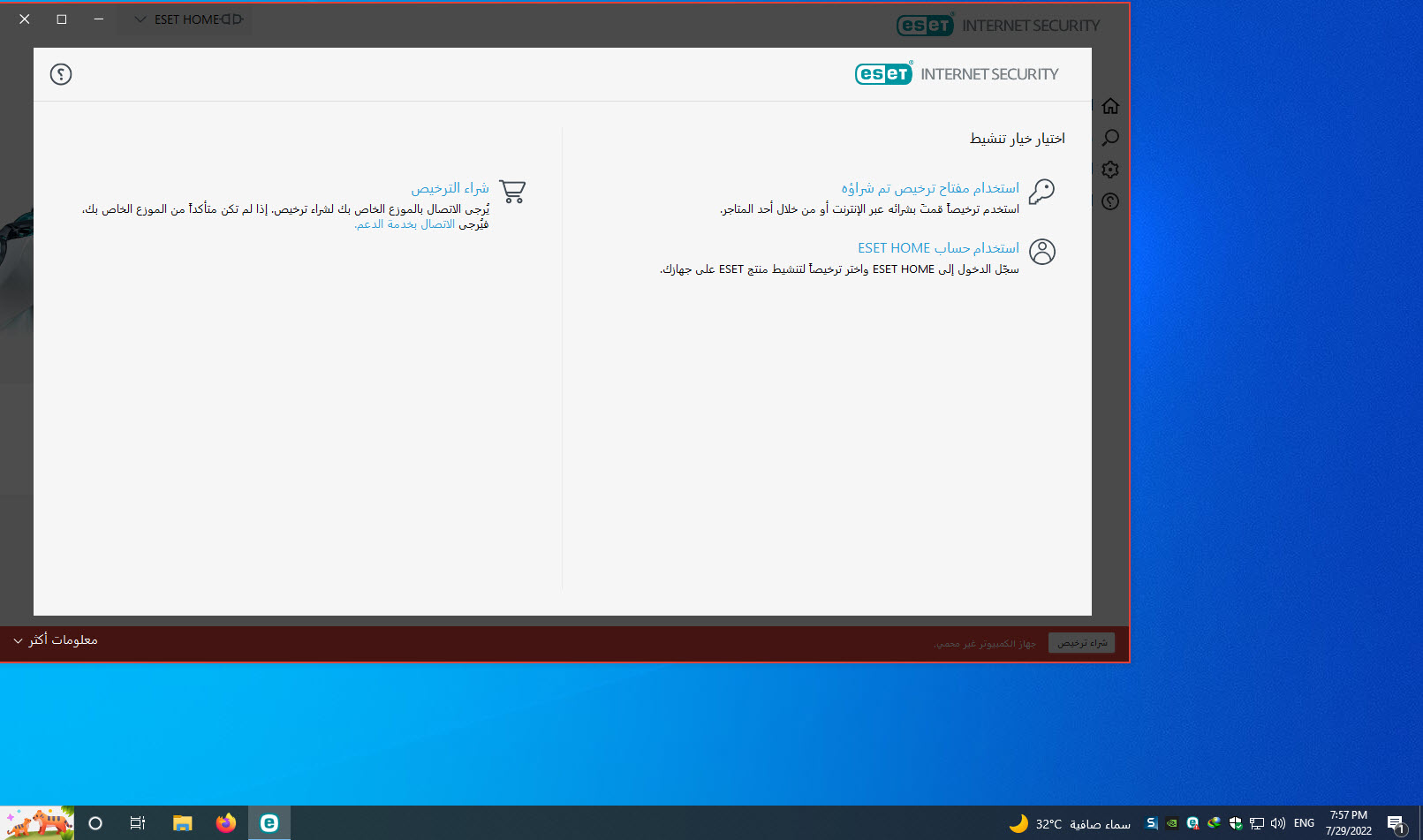Open the weather widget showing 32°C

coord(1070,823)
